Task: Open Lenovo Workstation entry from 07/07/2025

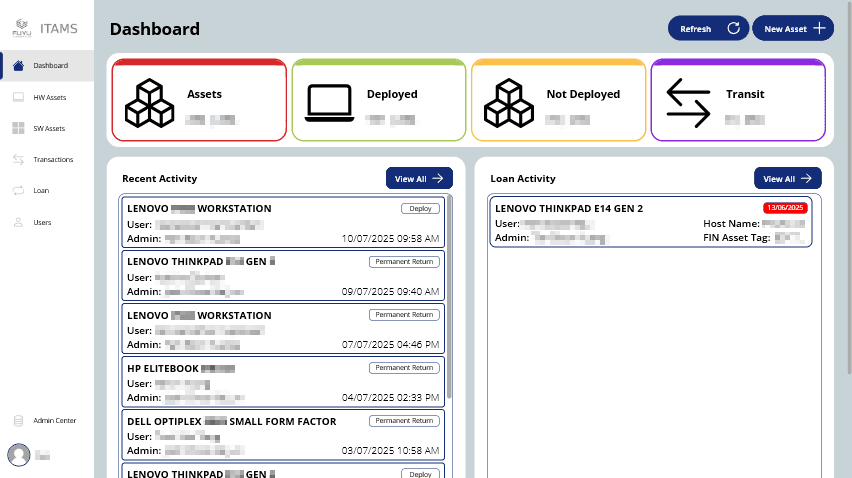Action: click(283, 329)
